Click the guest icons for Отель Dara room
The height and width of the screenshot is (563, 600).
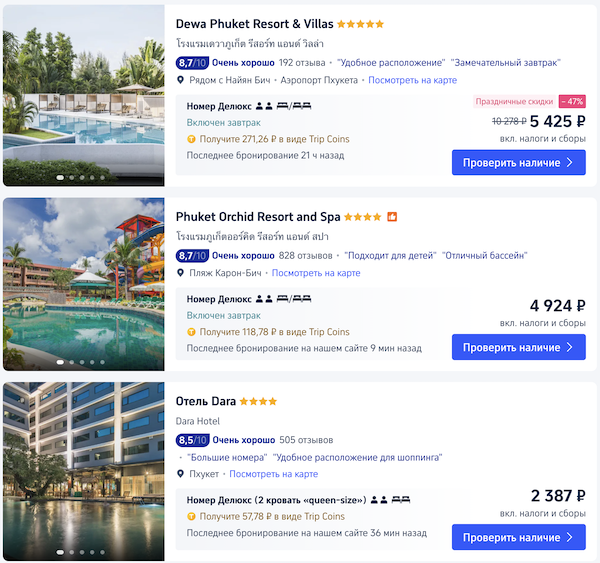pyautogui.click(x=379, y=499)
